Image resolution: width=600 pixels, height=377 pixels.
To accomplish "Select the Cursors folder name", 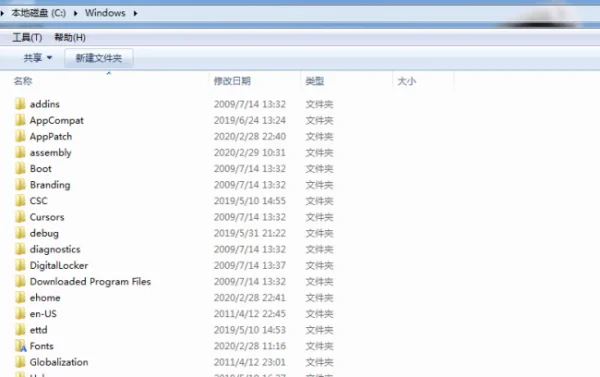I will (47, 217).
